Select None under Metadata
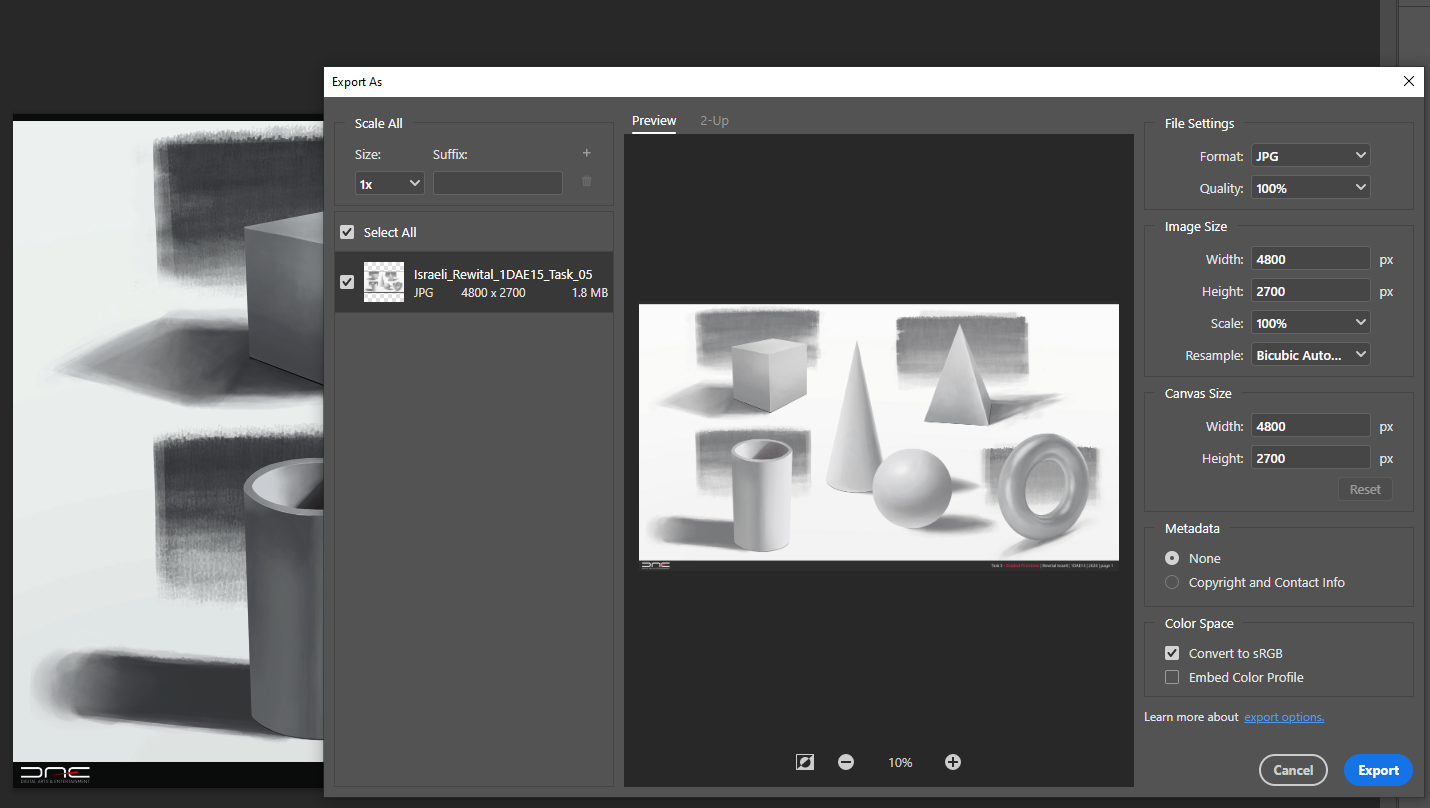 pos(1171,558)
